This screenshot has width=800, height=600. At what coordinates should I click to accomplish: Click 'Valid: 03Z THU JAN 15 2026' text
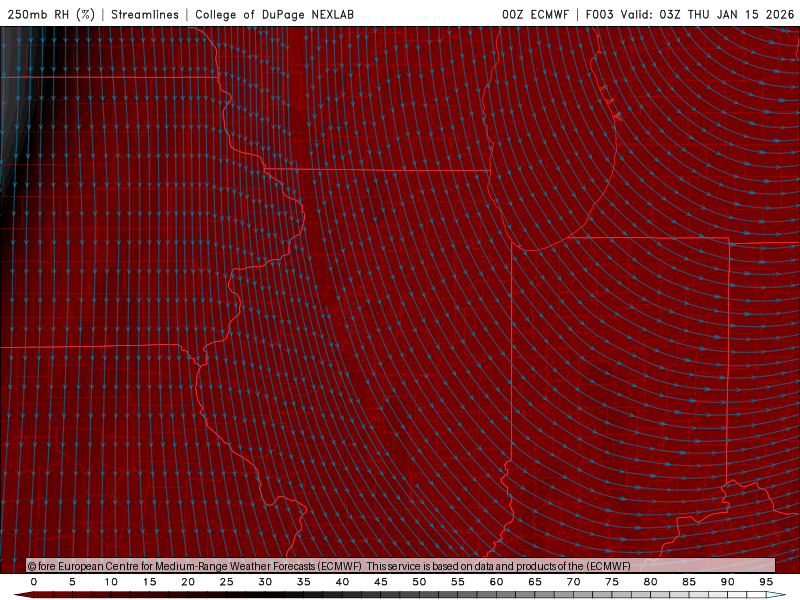pos(707,14)
